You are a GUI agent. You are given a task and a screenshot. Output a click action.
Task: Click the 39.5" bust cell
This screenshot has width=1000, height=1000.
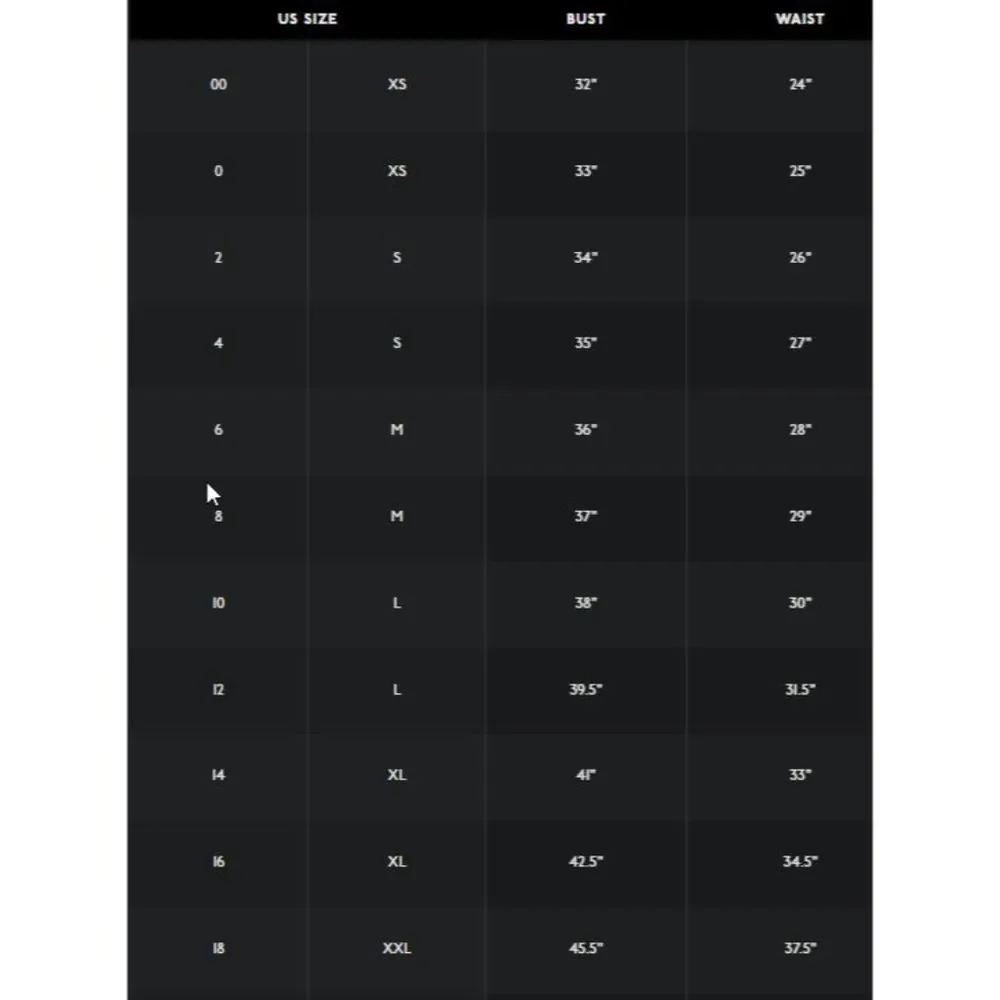coord(585,690)
